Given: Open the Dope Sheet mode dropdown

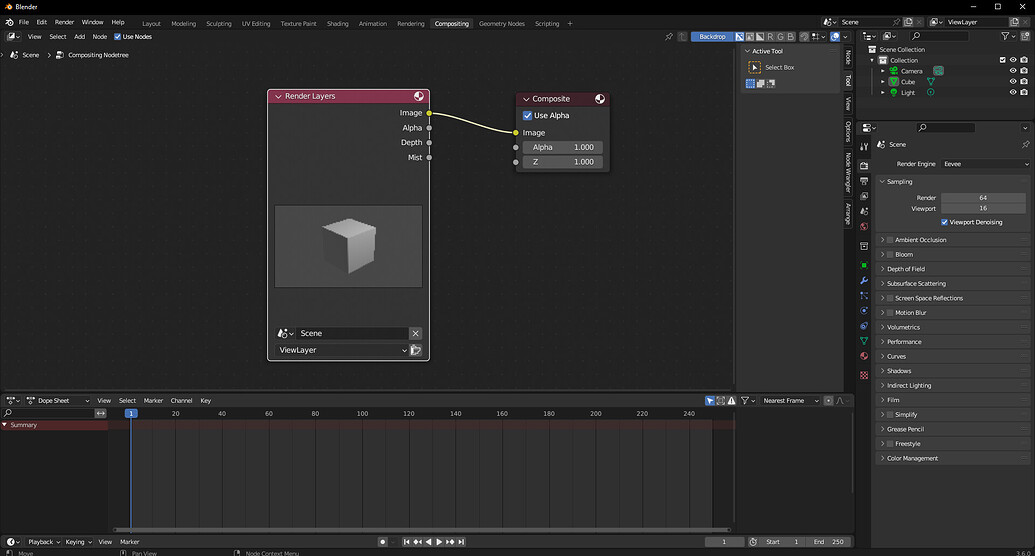Looking at the screenshot, I should 57,401.
